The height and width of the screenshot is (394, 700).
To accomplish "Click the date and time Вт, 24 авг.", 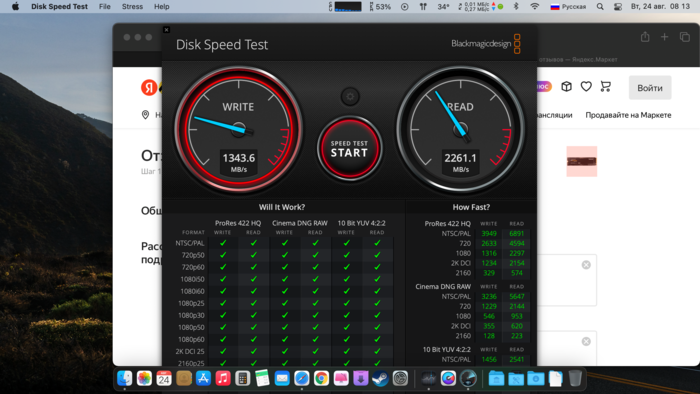I will point(660,7).
